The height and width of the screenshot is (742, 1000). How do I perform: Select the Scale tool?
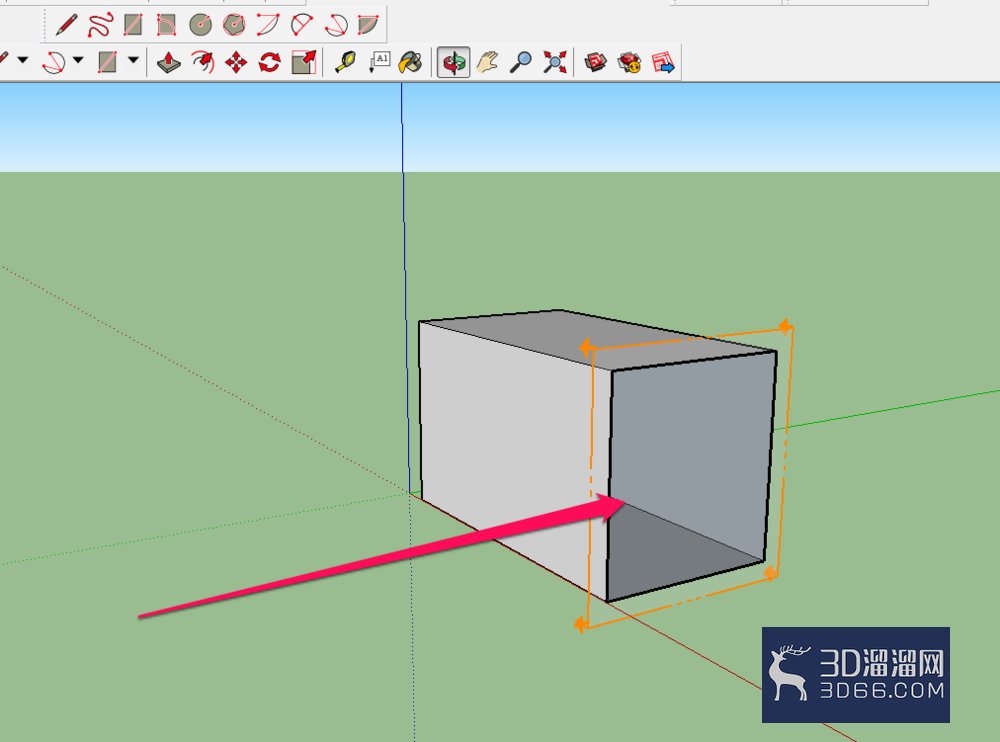pos(304,62)
